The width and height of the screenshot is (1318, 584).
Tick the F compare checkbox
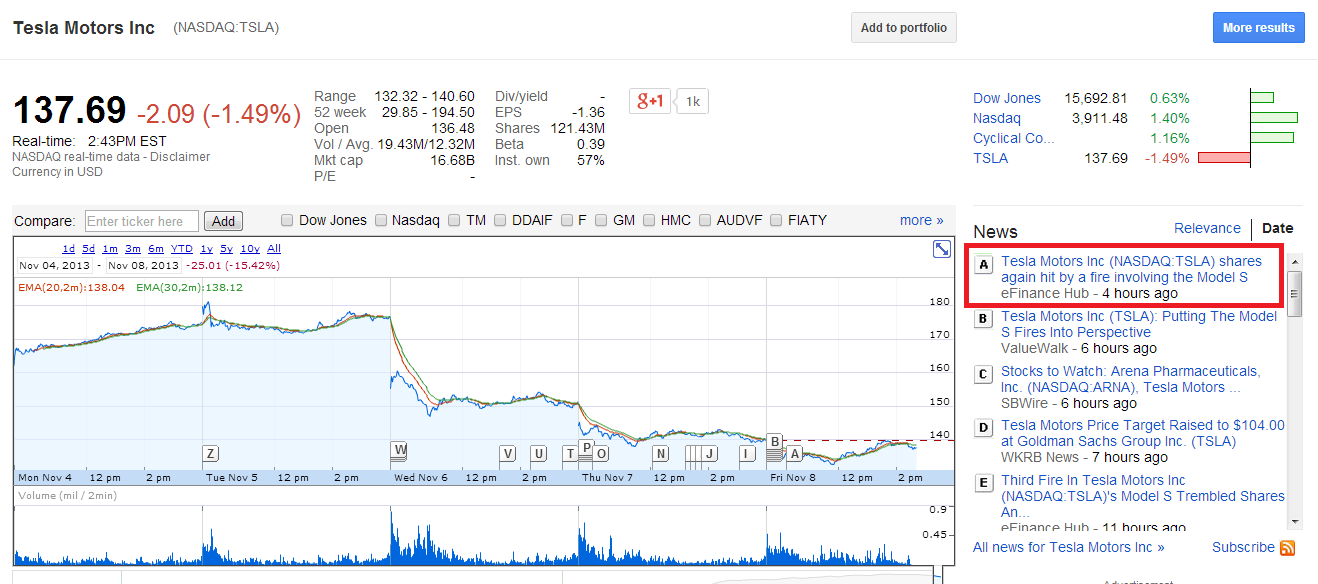click(567, 220)
